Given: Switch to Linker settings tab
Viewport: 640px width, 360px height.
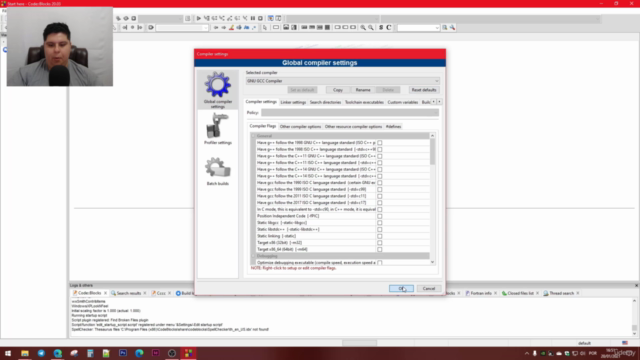Looking at the screenshot, I should pos(293,102).
